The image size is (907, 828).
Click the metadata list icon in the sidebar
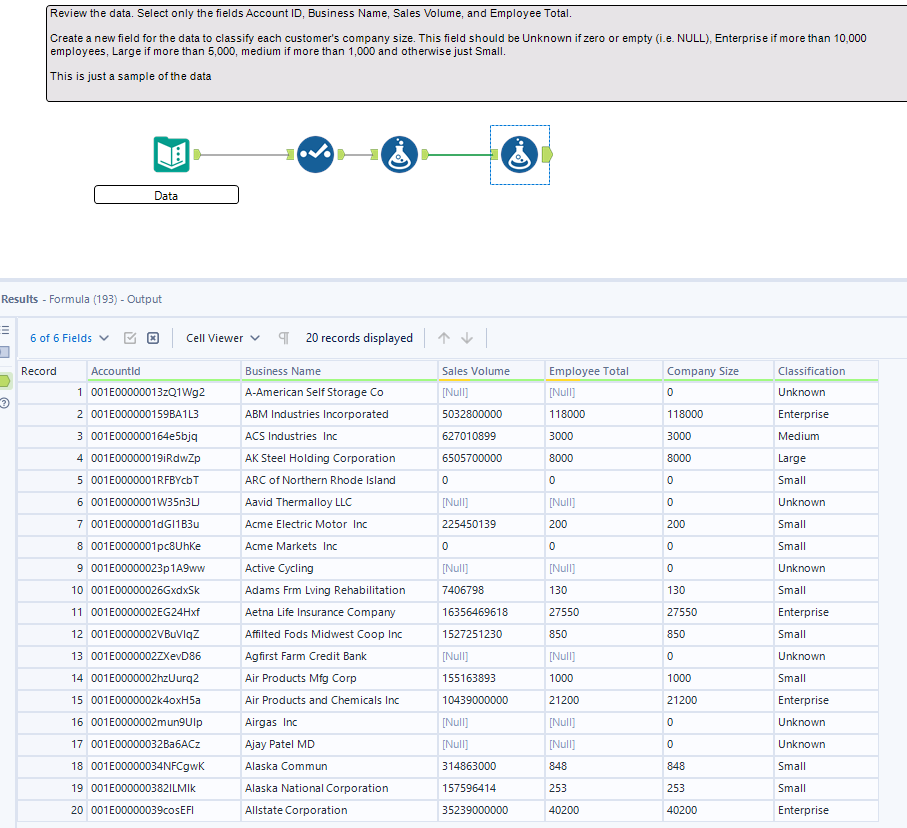click(5, 331)
